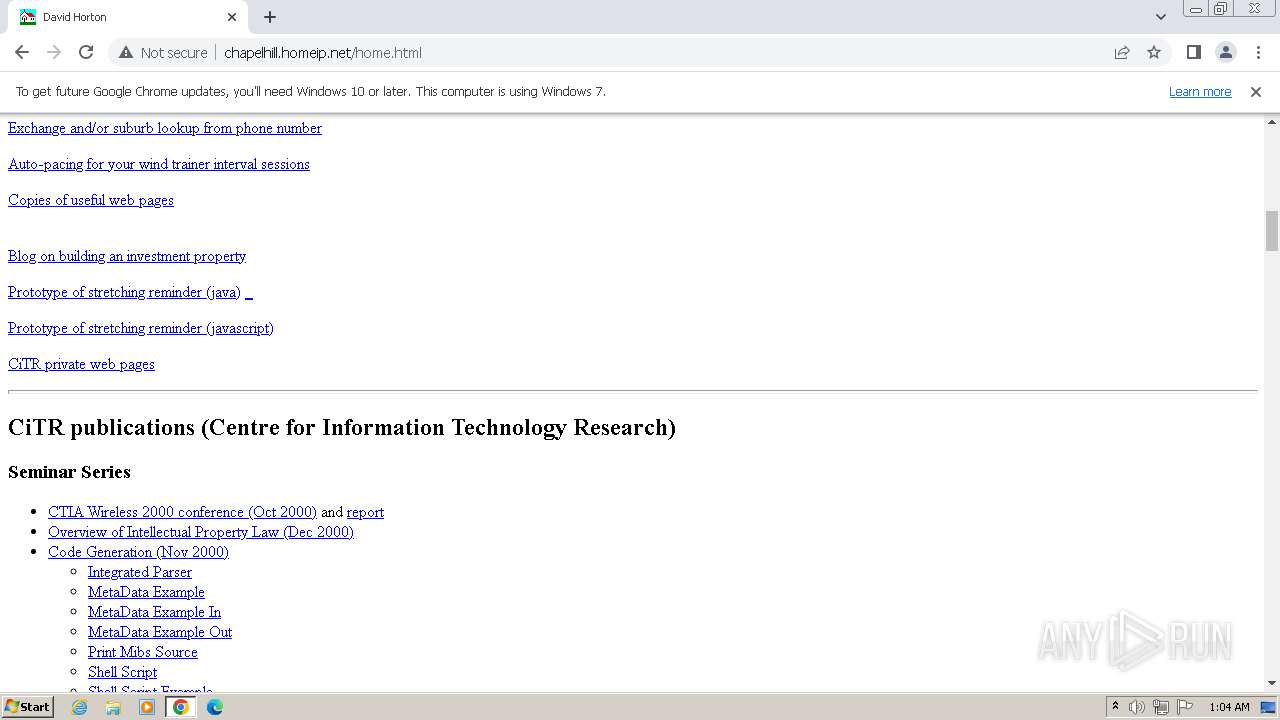The image size is (1280, 720).
Task: Open Copies of useful web pages
Action: click(x=91, y=200)
